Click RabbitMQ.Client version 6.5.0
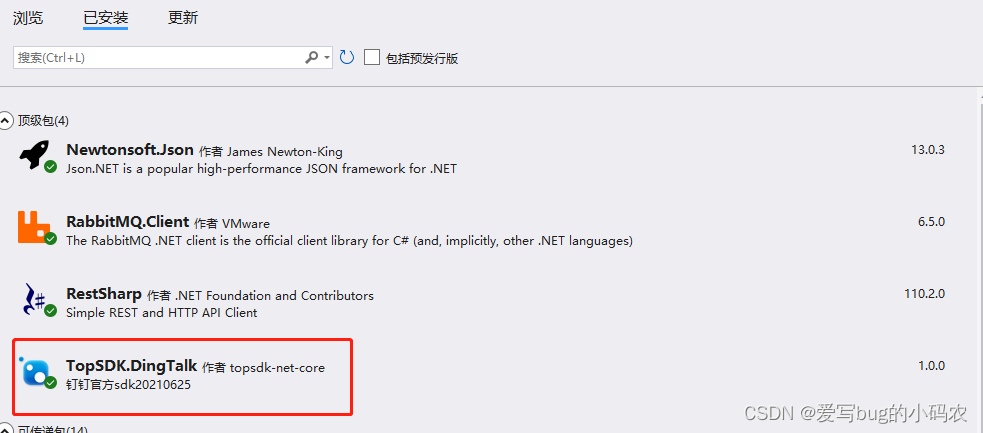Viewport: 983px width, 433px height. tap(931, 222)
